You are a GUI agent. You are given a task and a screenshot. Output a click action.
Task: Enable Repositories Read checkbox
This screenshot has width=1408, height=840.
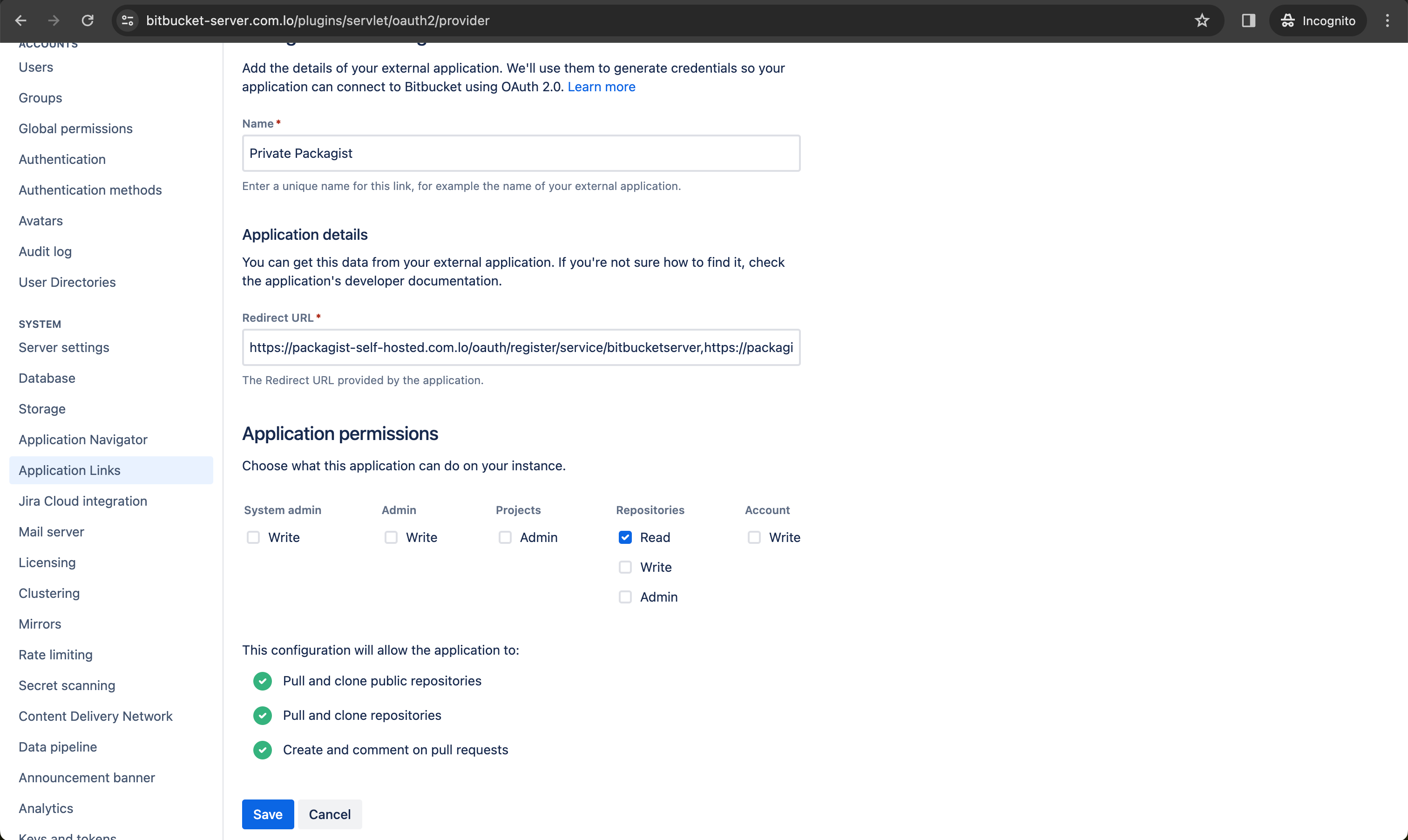(625, 537)
